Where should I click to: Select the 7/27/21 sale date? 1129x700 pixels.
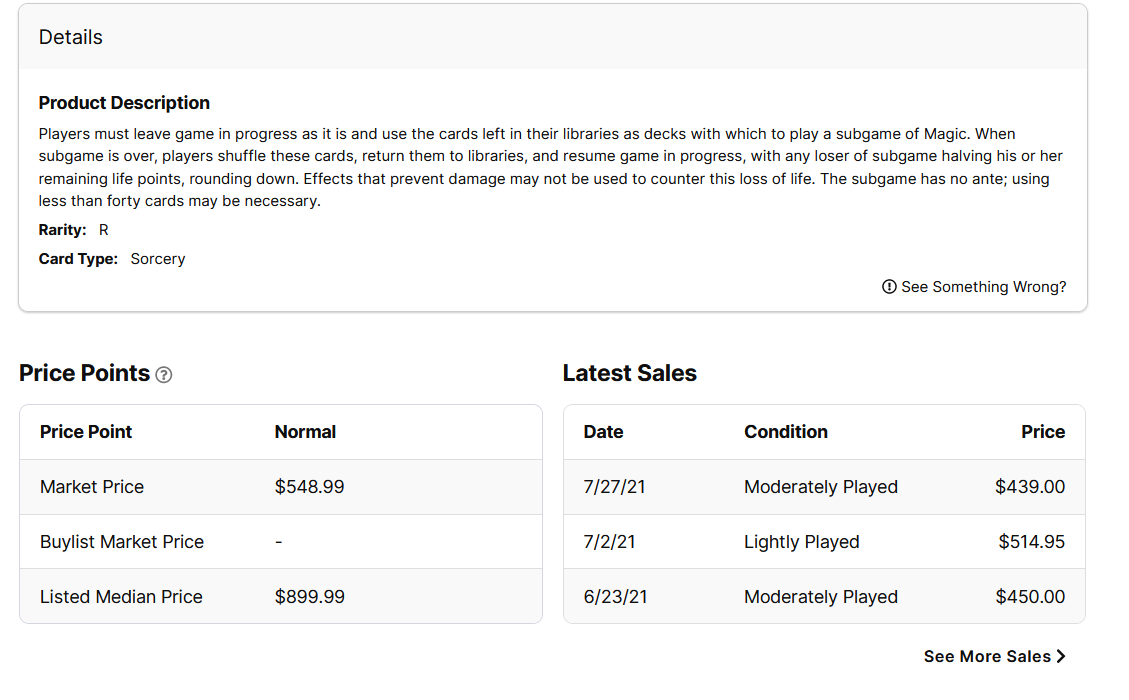coord(614,487)
